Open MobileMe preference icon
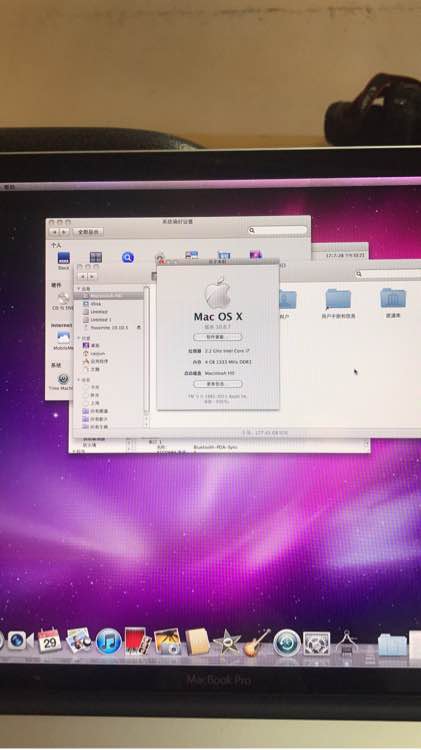Screen dimensions: 421x750 (x=63, y=341)
